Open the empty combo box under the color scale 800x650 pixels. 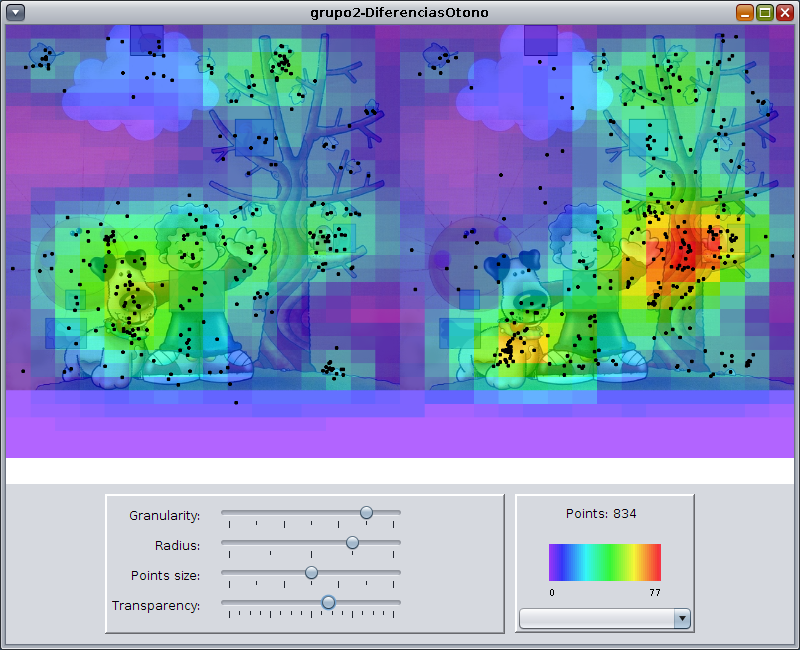605,619
